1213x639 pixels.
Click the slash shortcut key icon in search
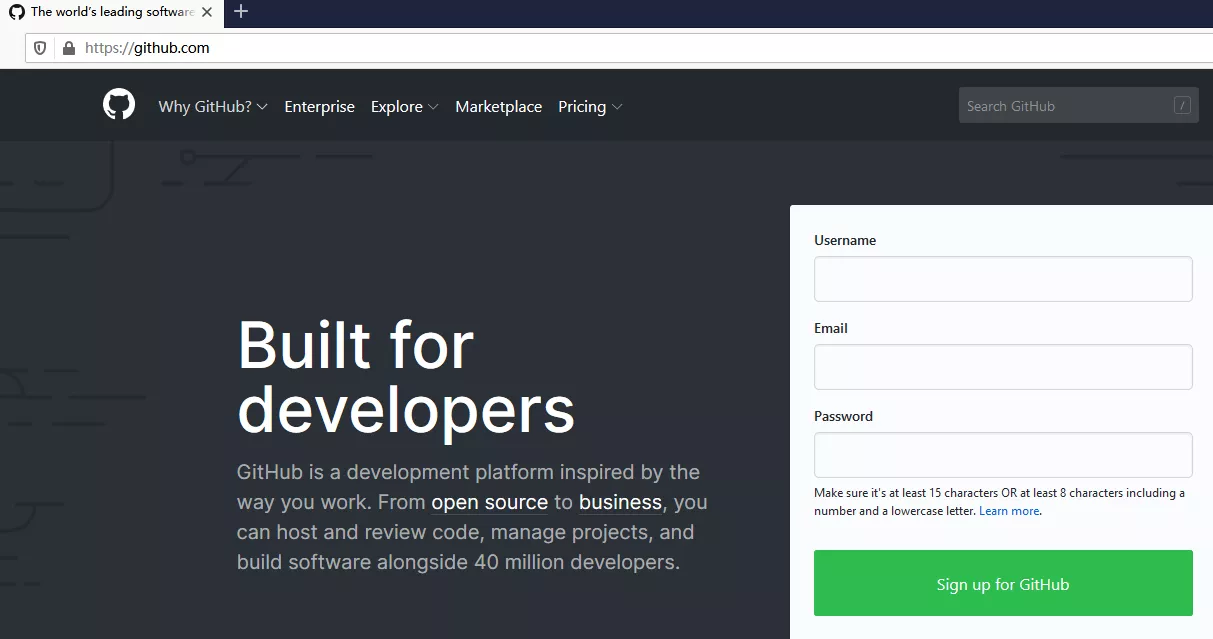point(1183,105)
